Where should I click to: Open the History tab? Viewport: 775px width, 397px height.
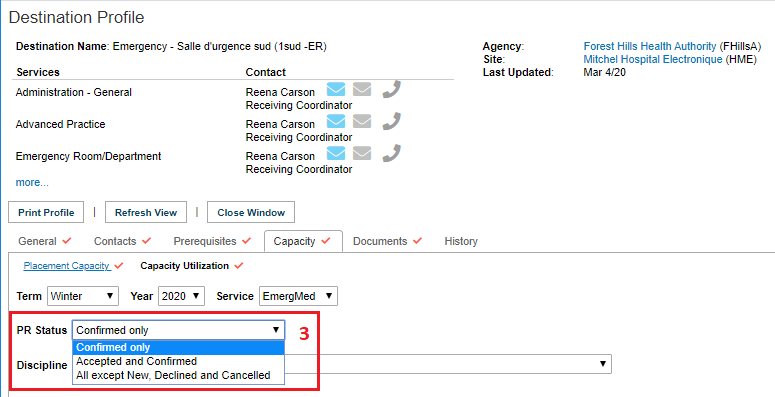tap(461, 241)
